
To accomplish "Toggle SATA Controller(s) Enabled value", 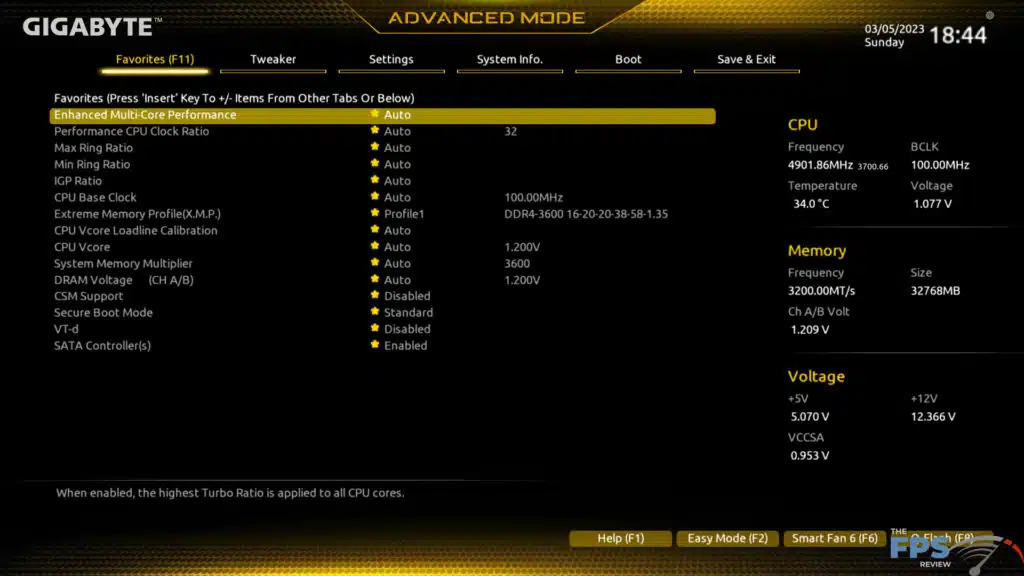I will [x=406, y=345].
